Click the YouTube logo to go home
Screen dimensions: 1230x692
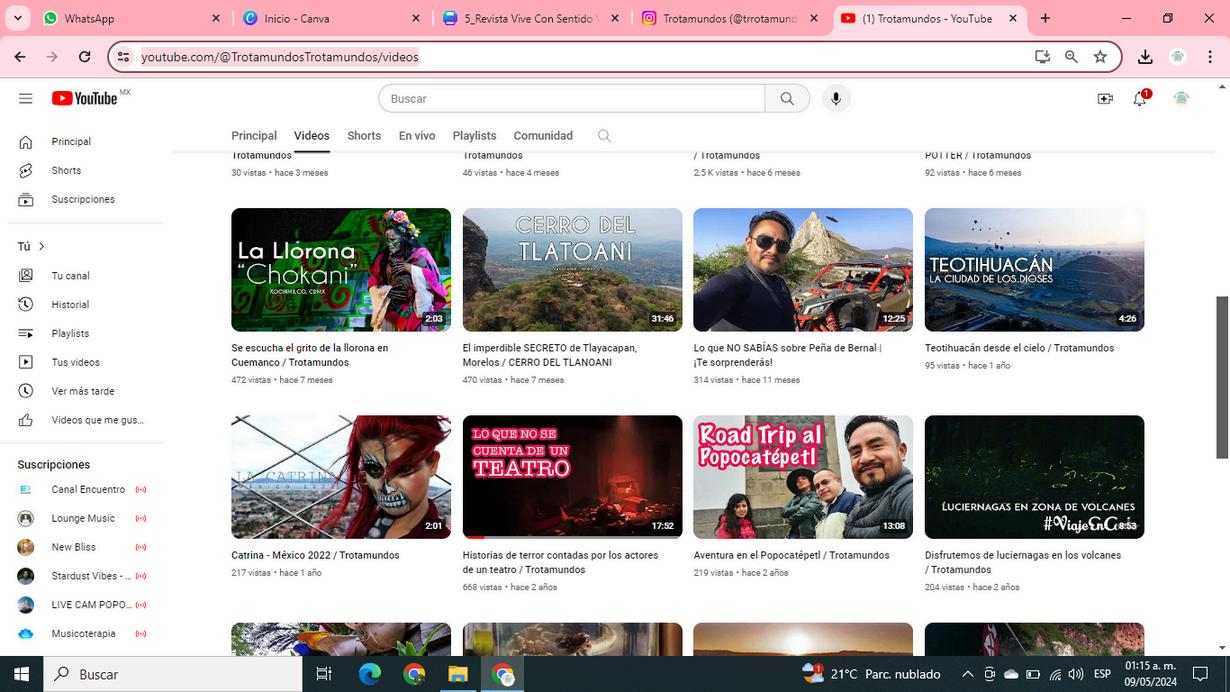click(x=85, y=98)
